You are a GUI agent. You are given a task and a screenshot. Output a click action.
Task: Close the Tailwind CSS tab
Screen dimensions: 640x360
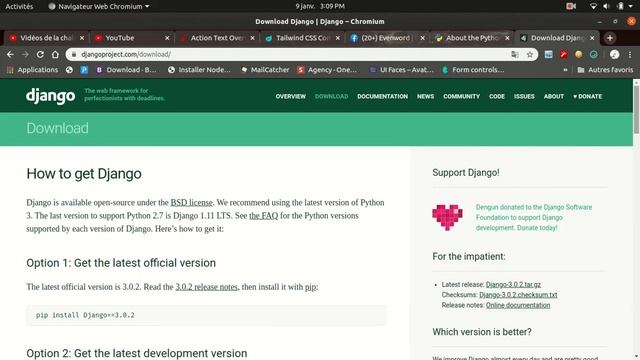(x=338, y=38)
